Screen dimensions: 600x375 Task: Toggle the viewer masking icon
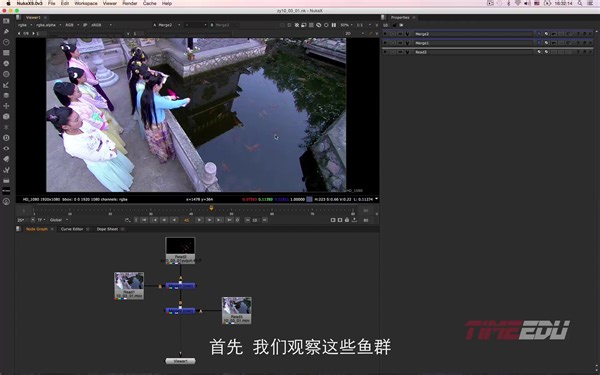[283, 25]
